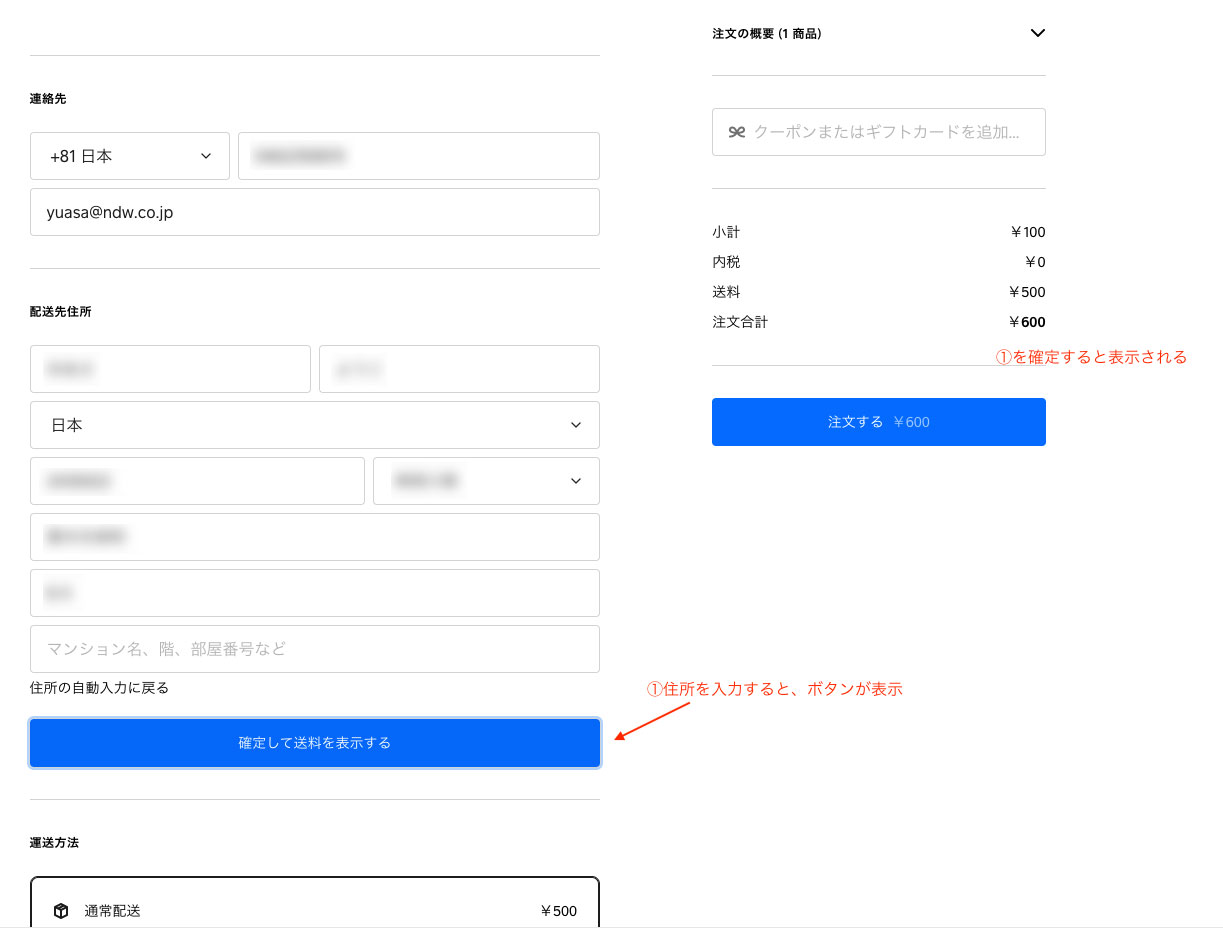The width and height of the screenshot is (1223, 928).
Task: Click the blurred field above マンション名 input
Action: click(x=314, y=593)
